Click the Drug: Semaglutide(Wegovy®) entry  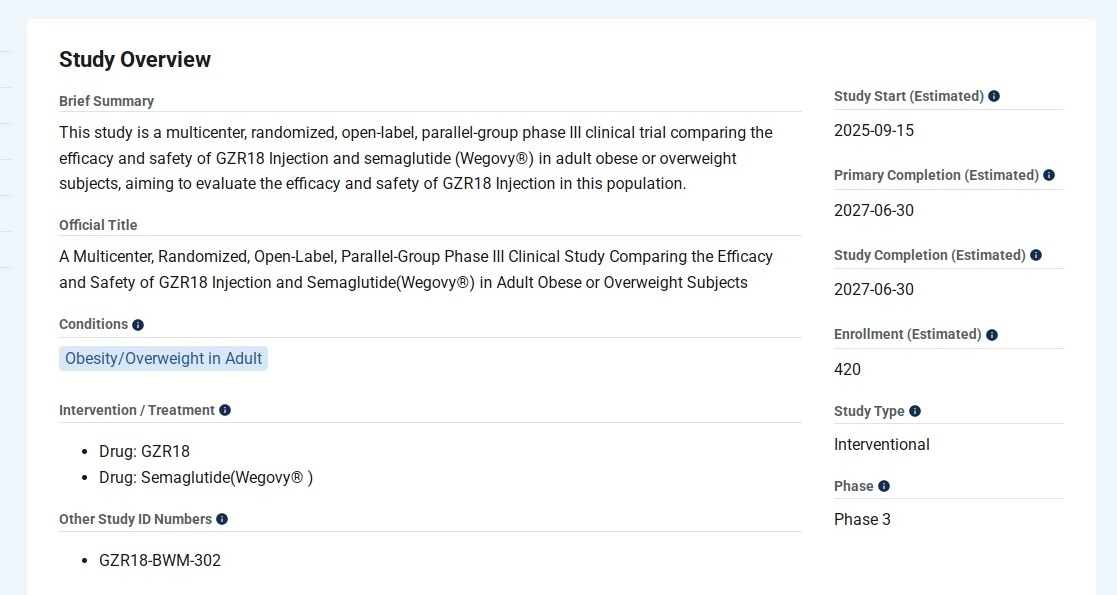tap(206, 477)
